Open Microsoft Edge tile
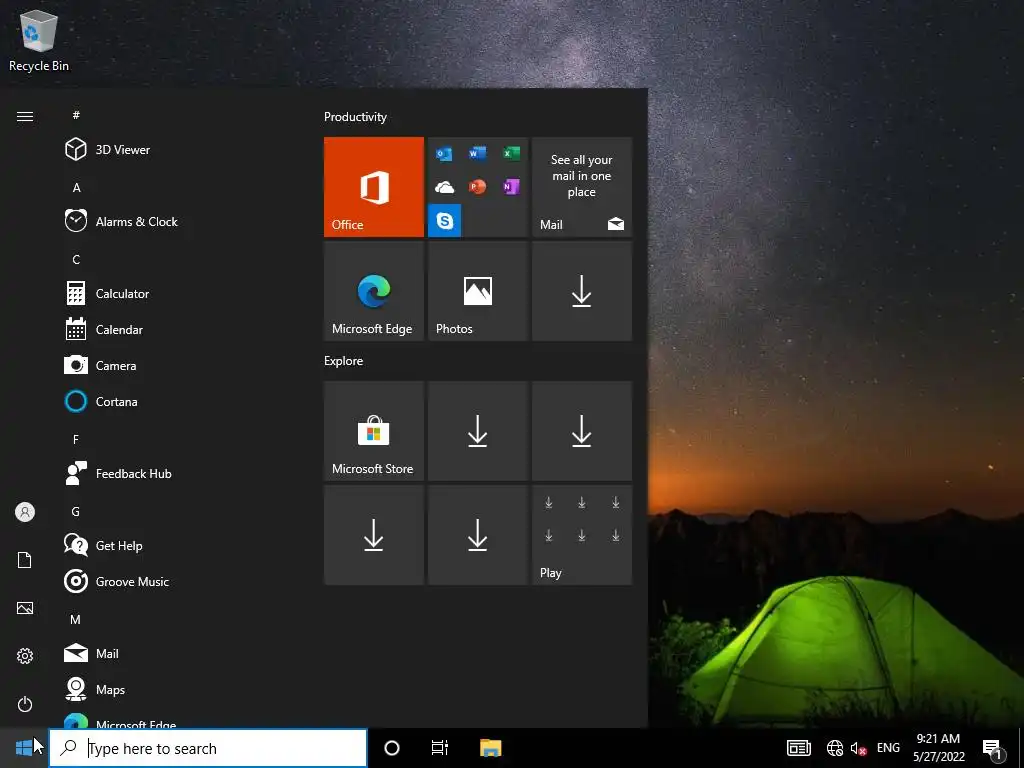1024x768 pixels. pyautogui.click(x=374, y=291)
